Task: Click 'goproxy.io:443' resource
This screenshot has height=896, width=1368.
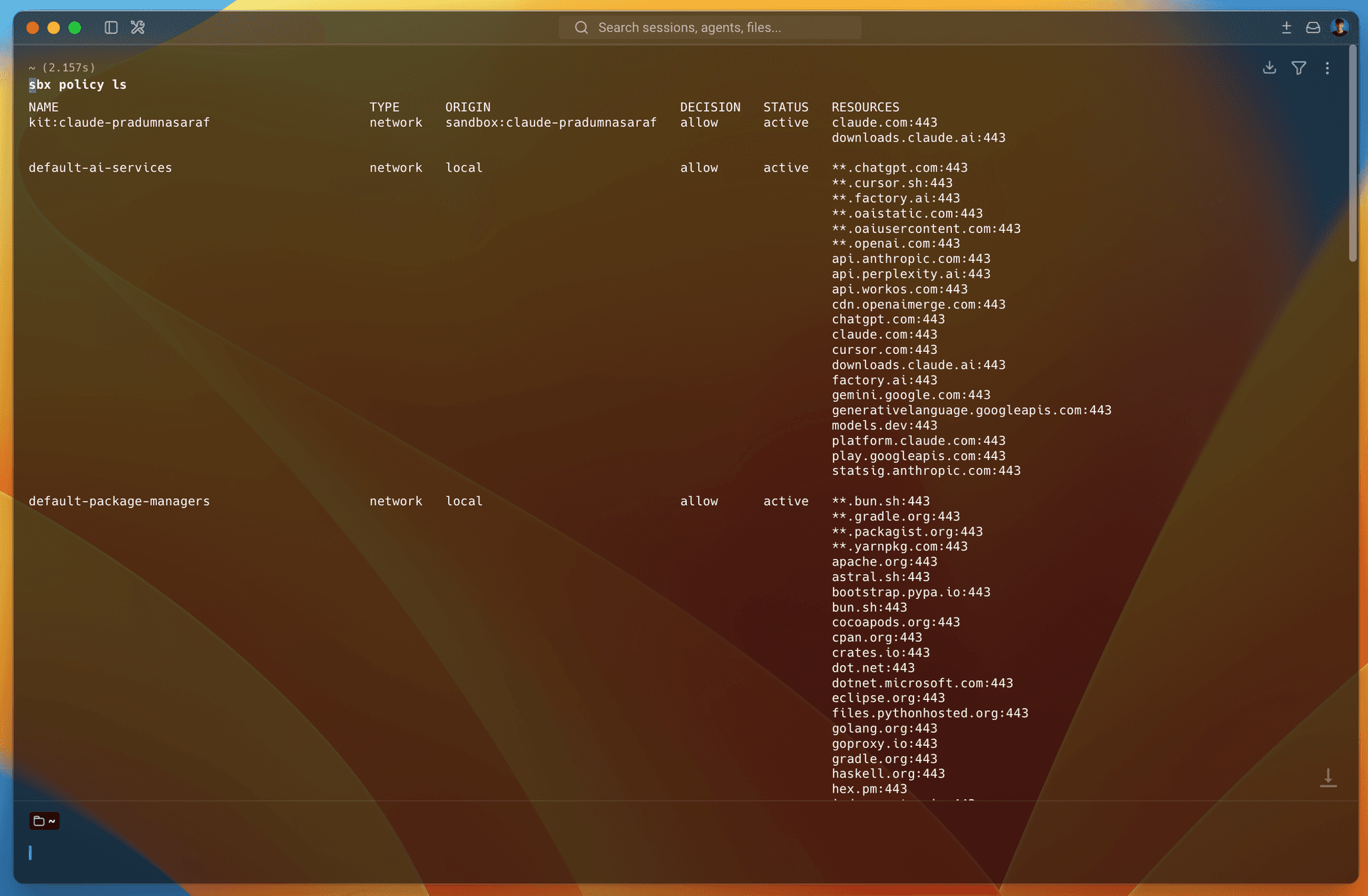Action: [884, 744]
